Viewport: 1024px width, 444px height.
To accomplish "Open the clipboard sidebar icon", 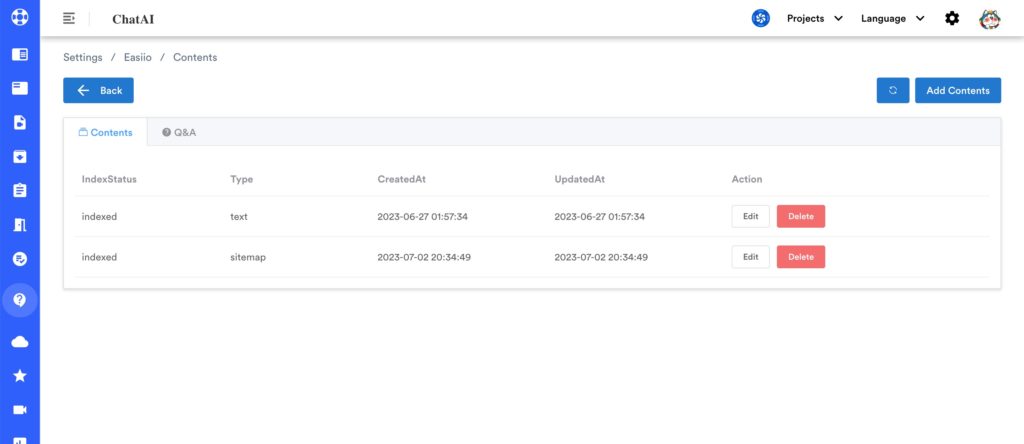I will [20, 191].
